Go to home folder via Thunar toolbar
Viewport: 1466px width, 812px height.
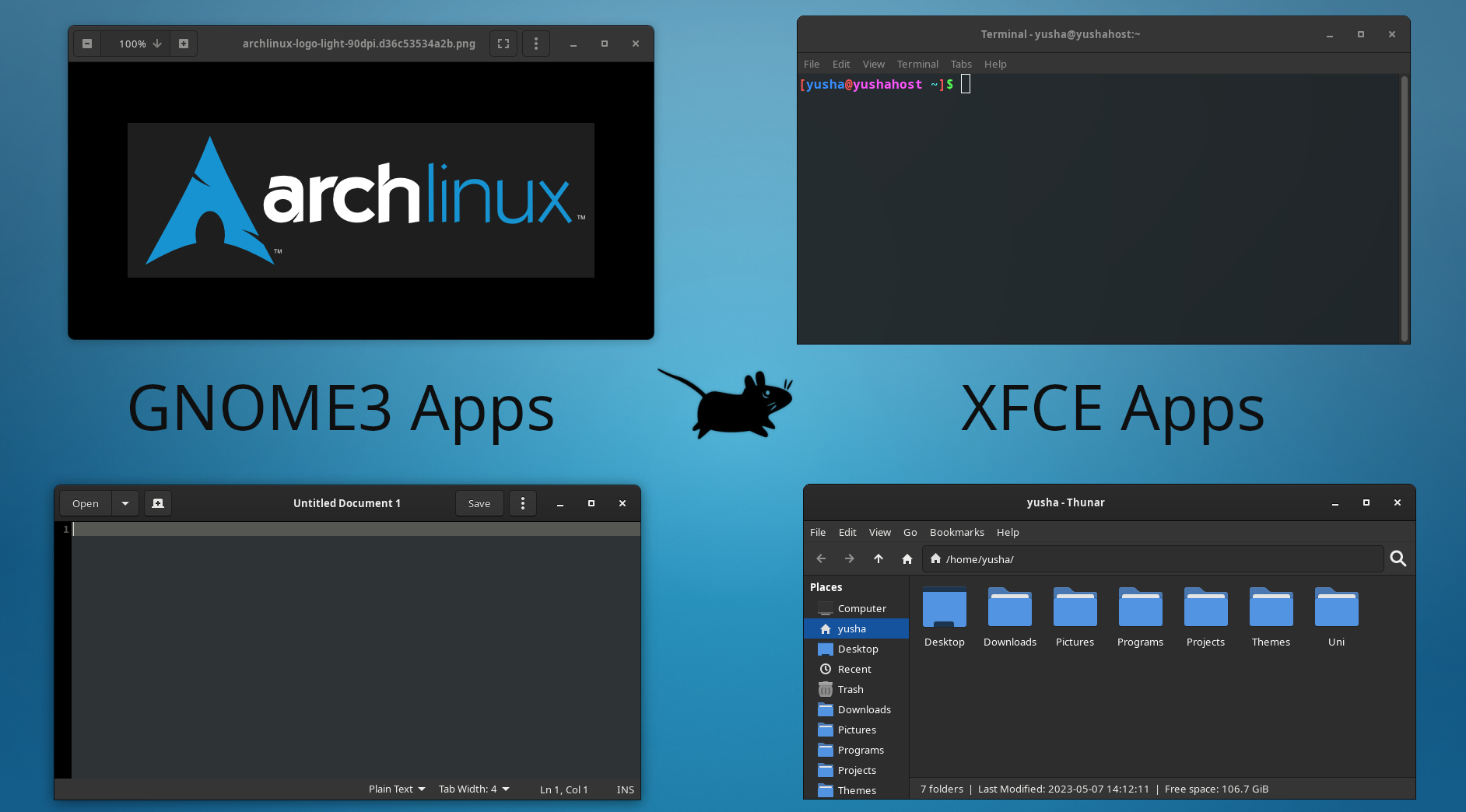pos(907,558)
